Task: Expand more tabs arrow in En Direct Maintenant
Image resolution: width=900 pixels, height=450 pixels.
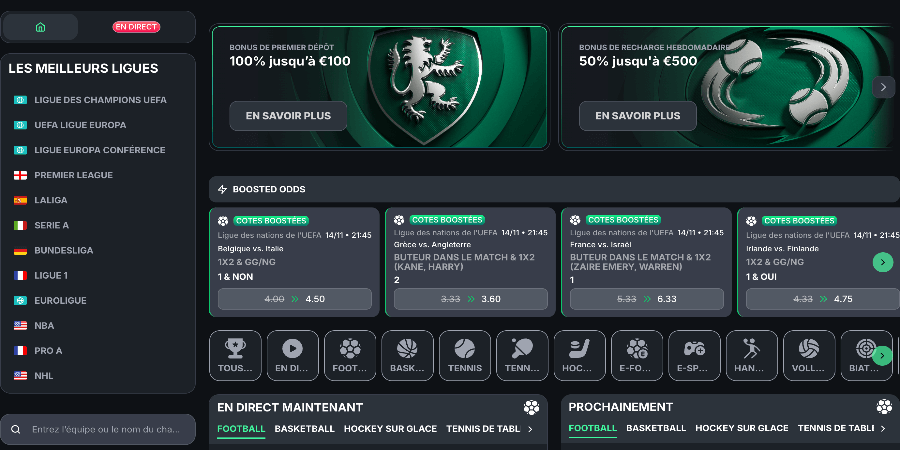Action: (x=530, y=429)
